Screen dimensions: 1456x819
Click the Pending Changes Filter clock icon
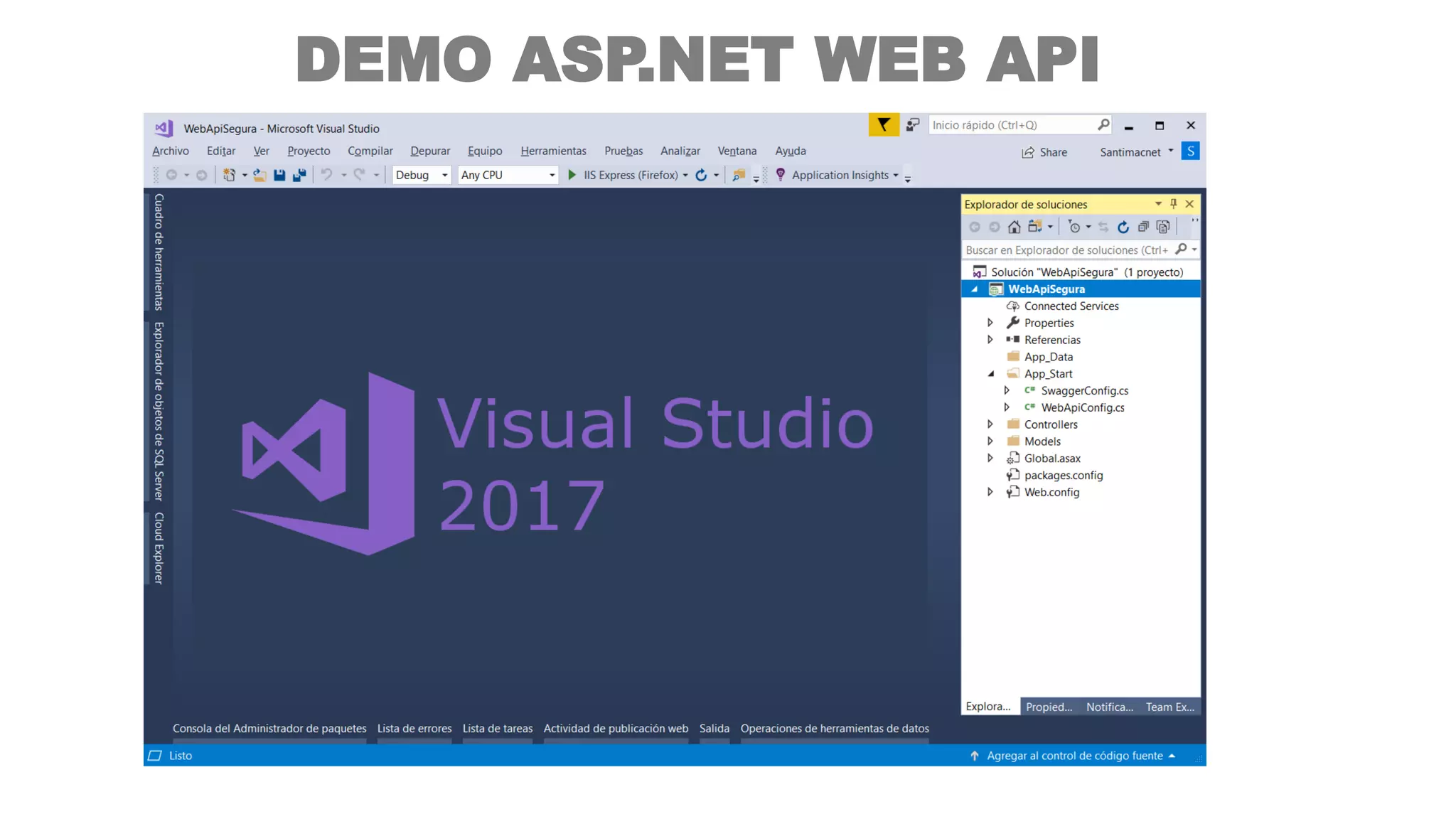[x=1074, y=227]
